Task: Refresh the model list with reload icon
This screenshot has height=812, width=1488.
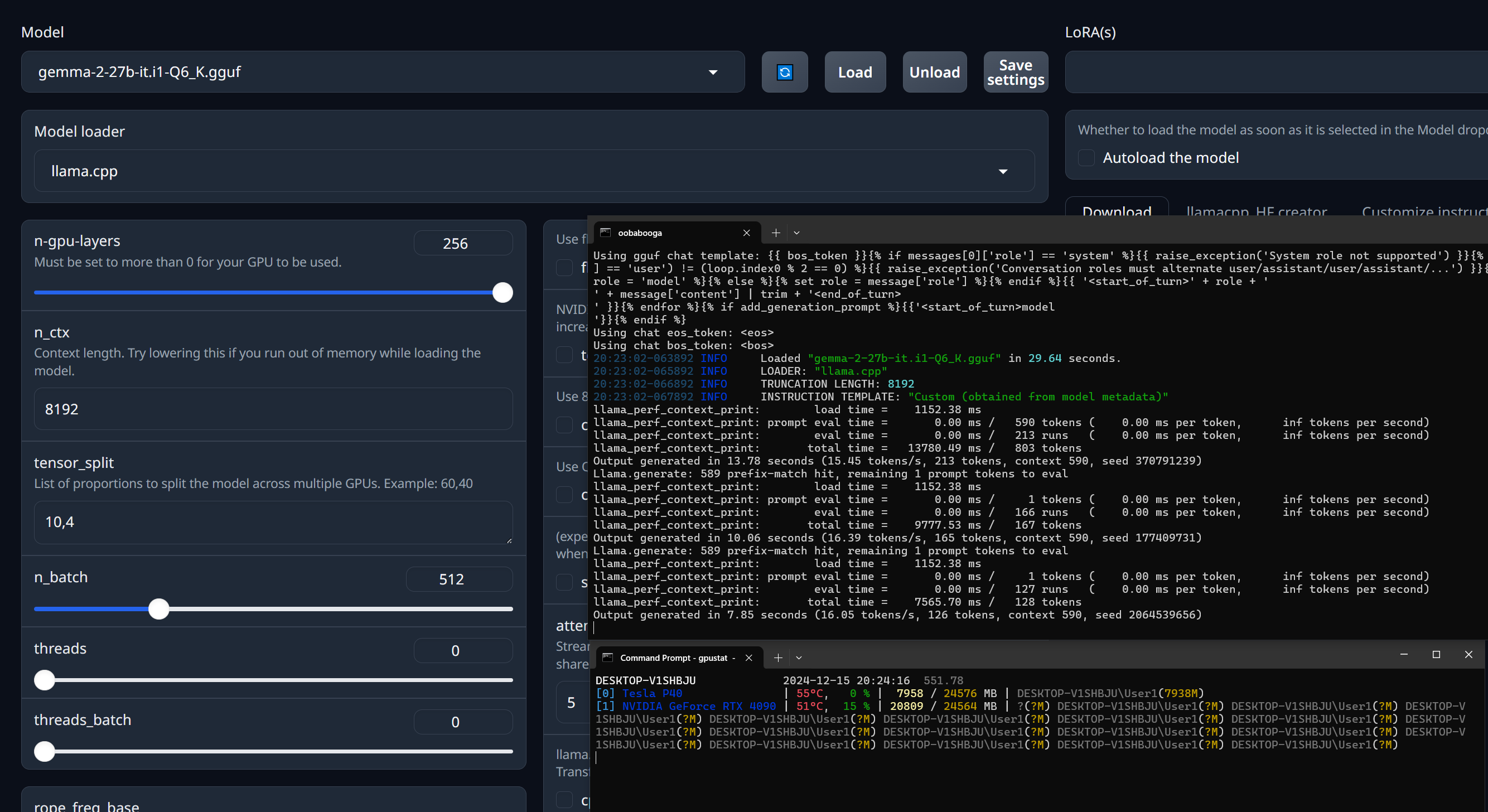Action: click(784, 72)
